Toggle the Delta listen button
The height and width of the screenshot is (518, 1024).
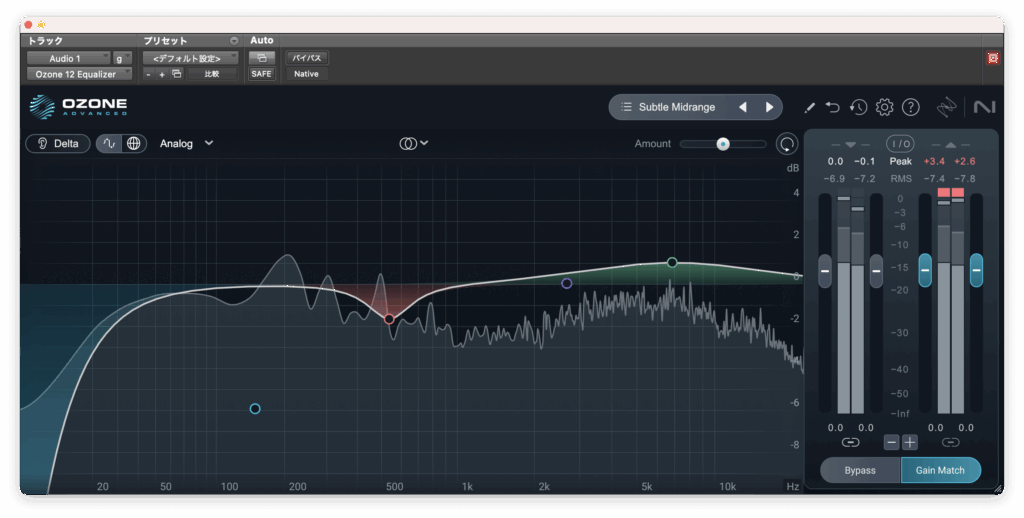point(57,143)
